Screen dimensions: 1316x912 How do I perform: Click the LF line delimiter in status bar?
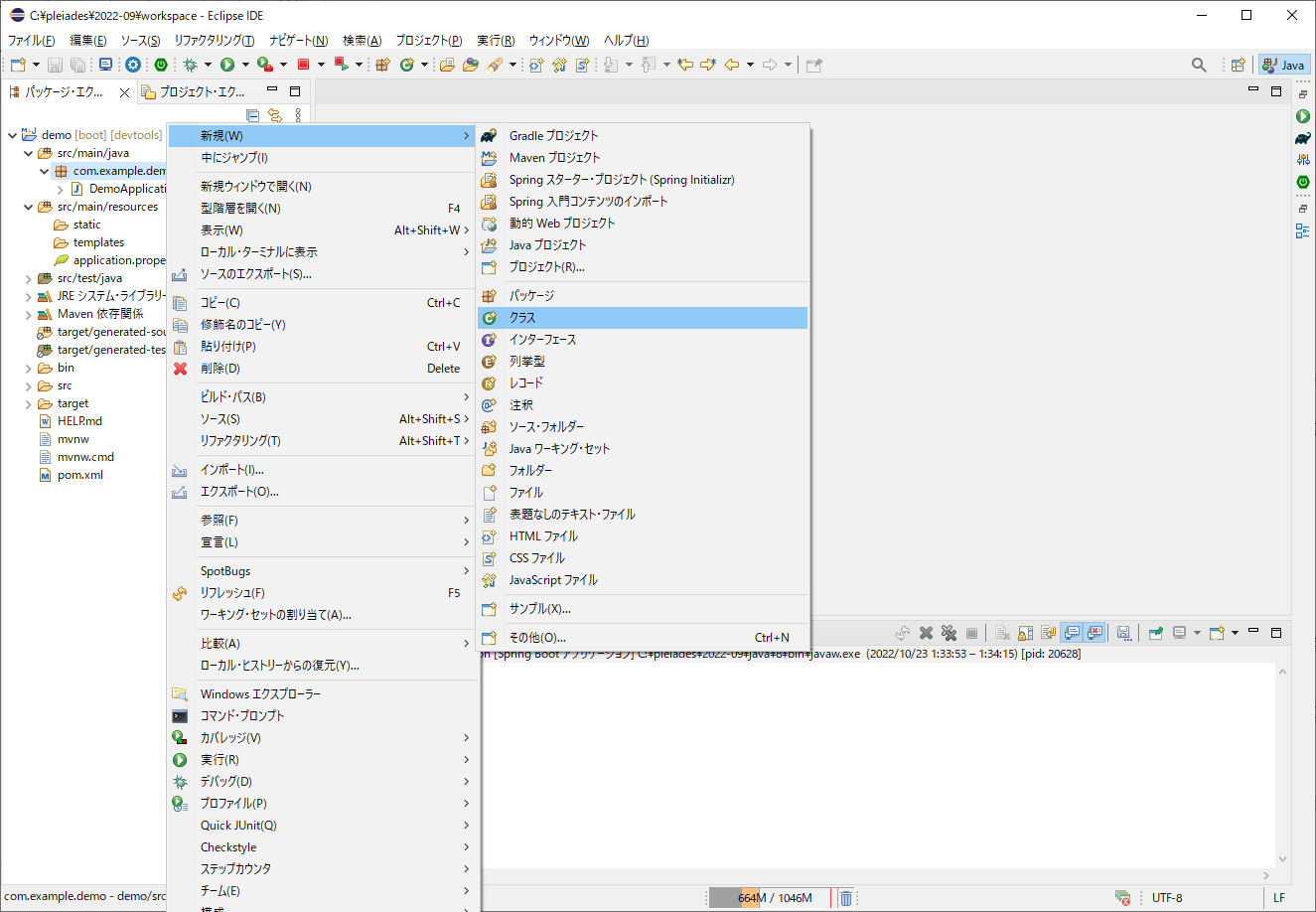pyautogui.click(x=1279, y=898)
